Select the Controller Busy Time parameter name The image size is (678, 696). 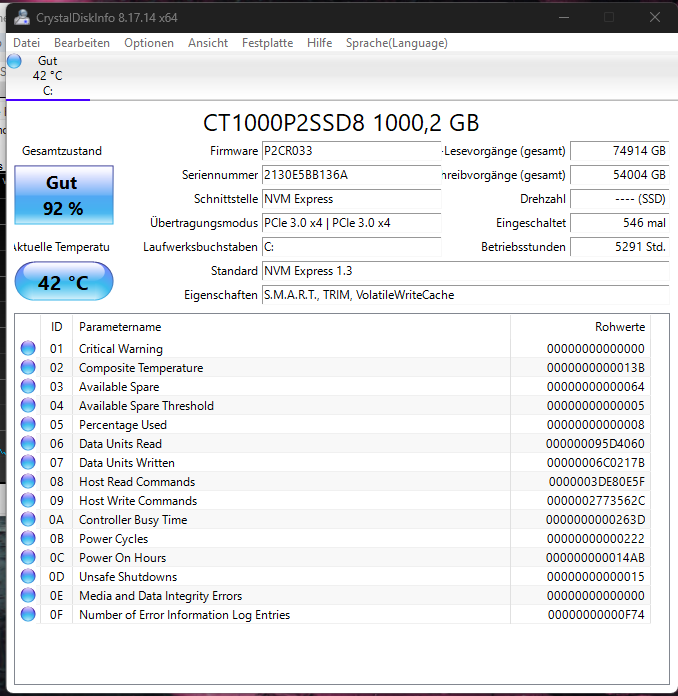tap(133, 520)
